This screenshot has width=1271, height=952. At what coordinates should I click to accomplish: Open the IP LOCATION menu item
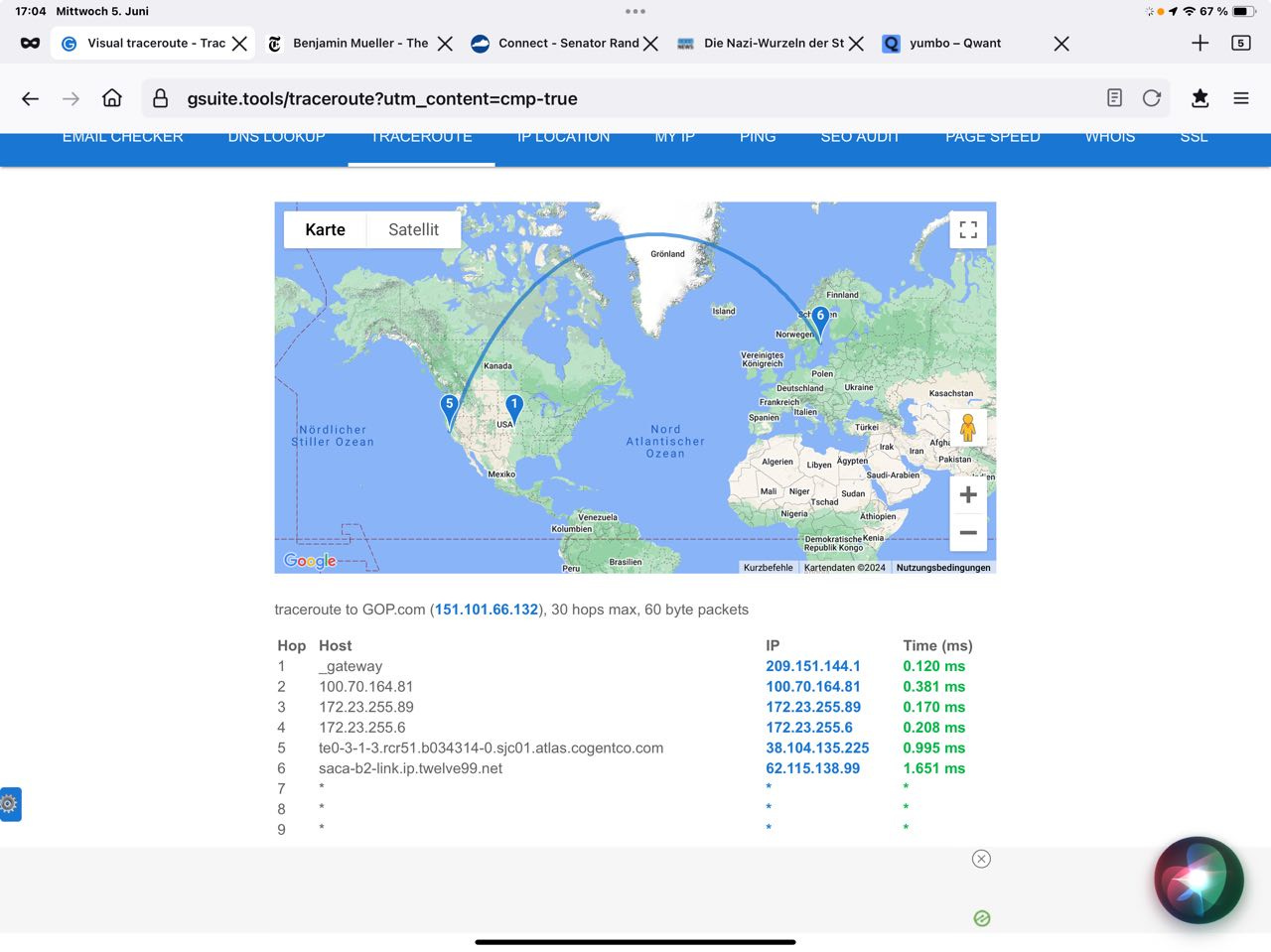pyautogui.click(x=563, y=137)
